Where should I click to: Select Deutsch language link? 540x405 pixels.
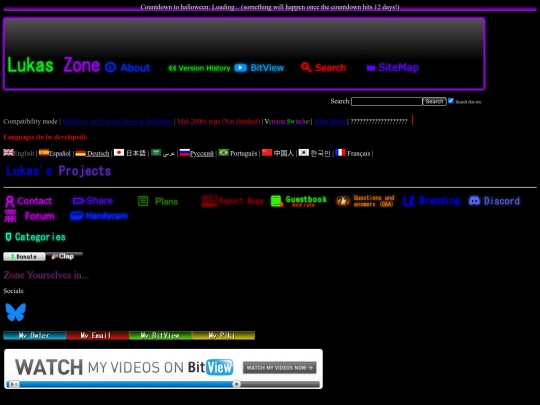pos(98,153)
